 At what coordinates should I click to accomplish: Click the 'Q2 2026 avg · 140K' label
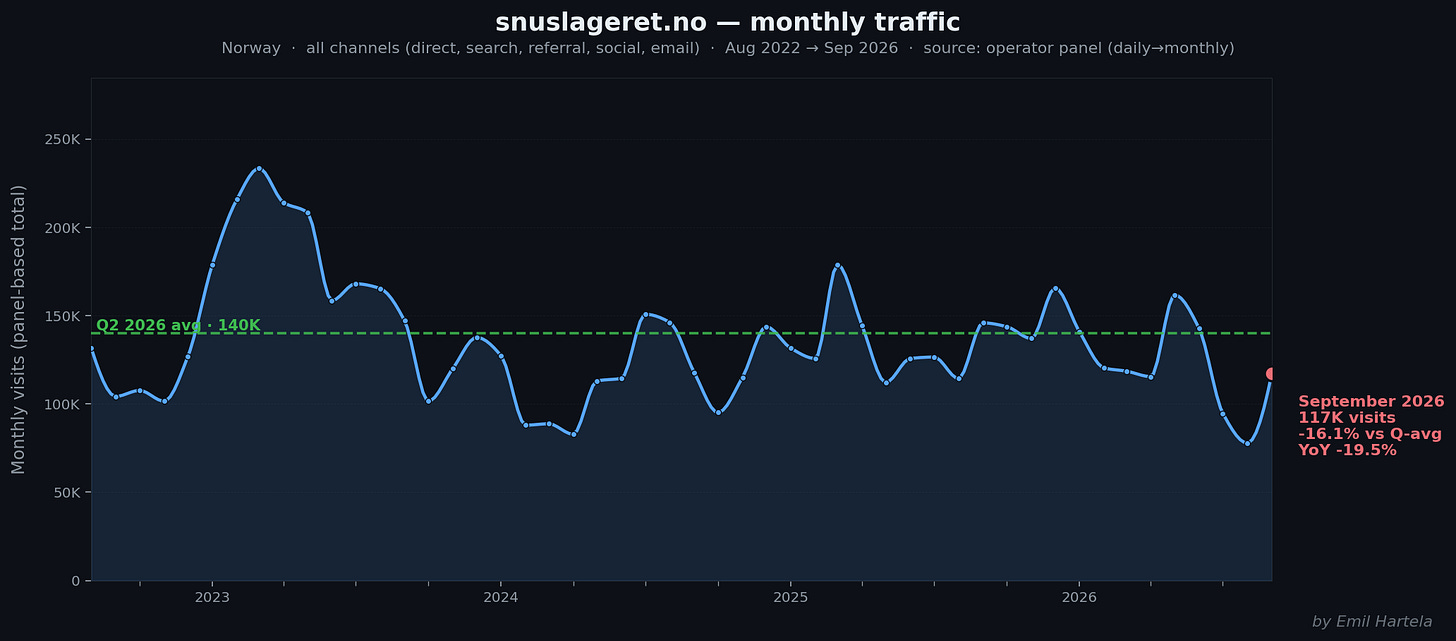[x=178, y=325]
